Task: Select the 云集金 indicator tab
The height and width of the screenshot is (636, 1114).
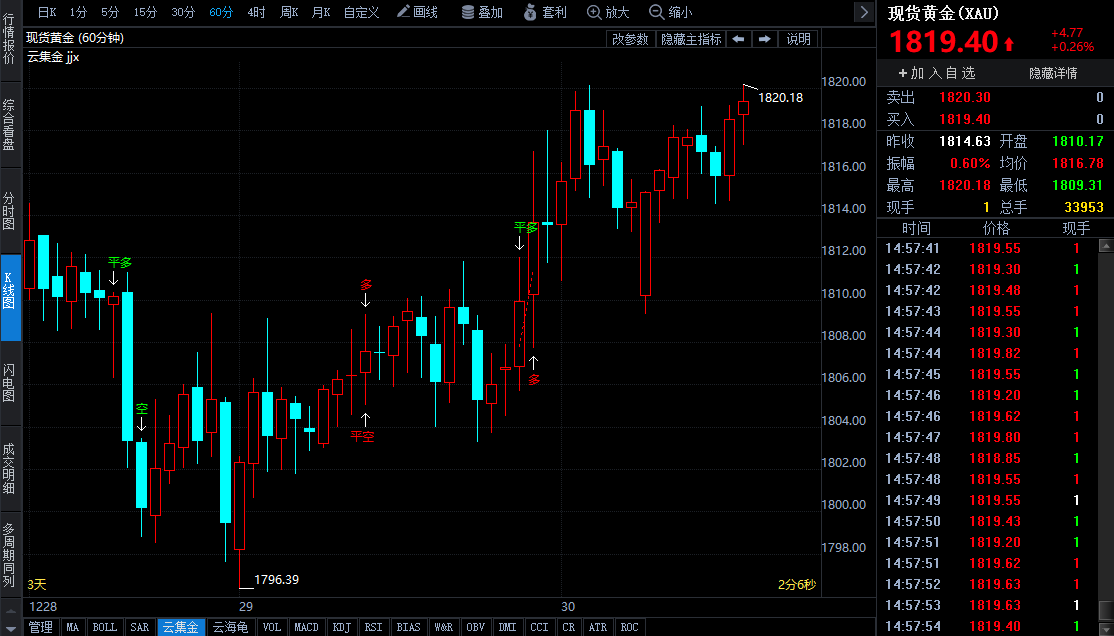Action: click(181, 627)
